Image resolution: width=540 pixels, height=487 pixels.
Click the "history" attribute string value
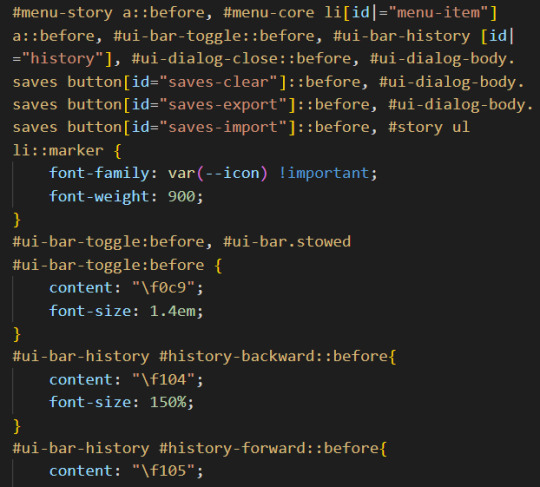pos(62,59)
